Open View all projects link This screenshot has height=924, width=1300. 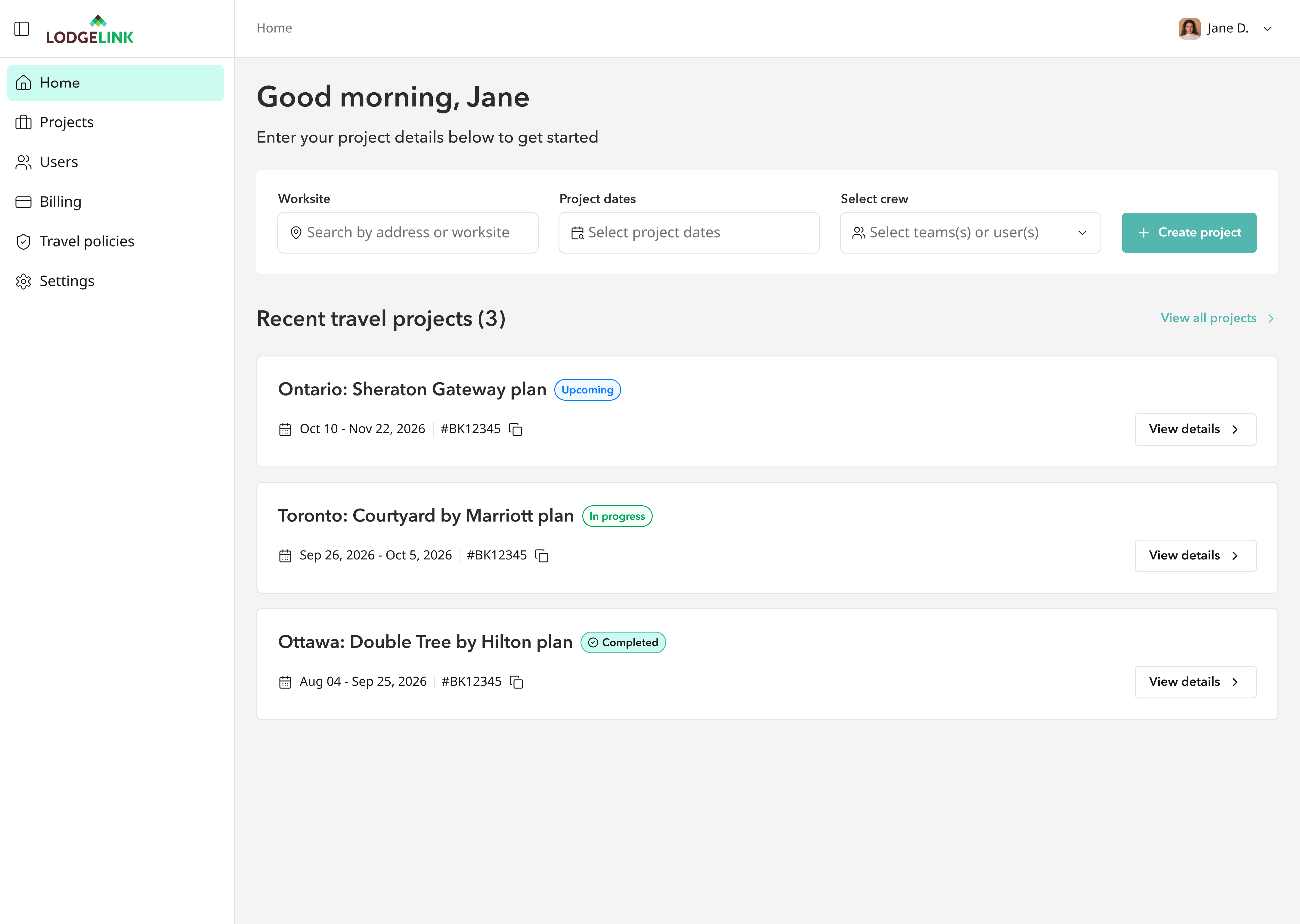click(x=1208, y=318)
